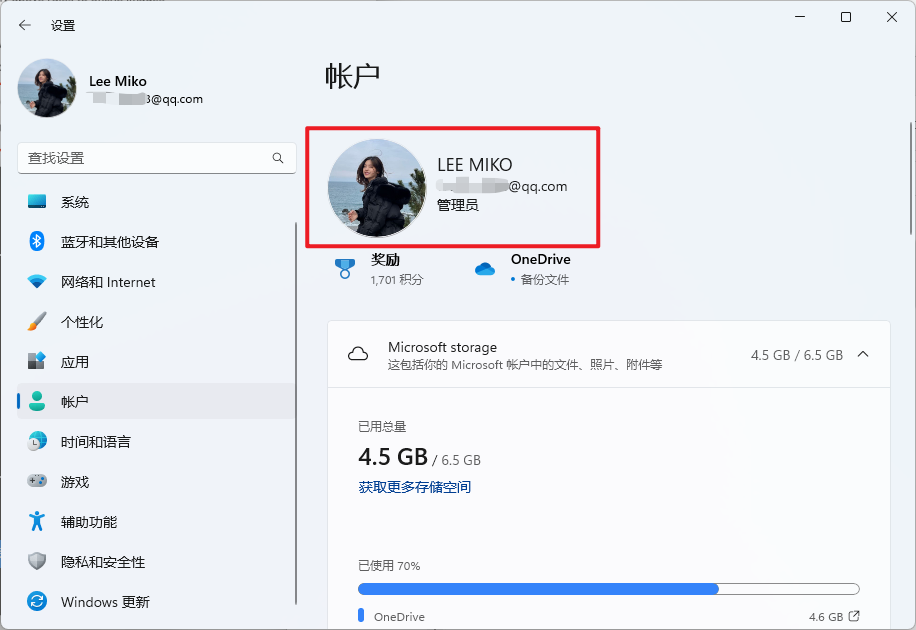Image resolution: width=916 pixels, height=630 pixels.
Task: Click the 4.5 GB / 6.5 GB header value
Action: click(x=796, y=355)
